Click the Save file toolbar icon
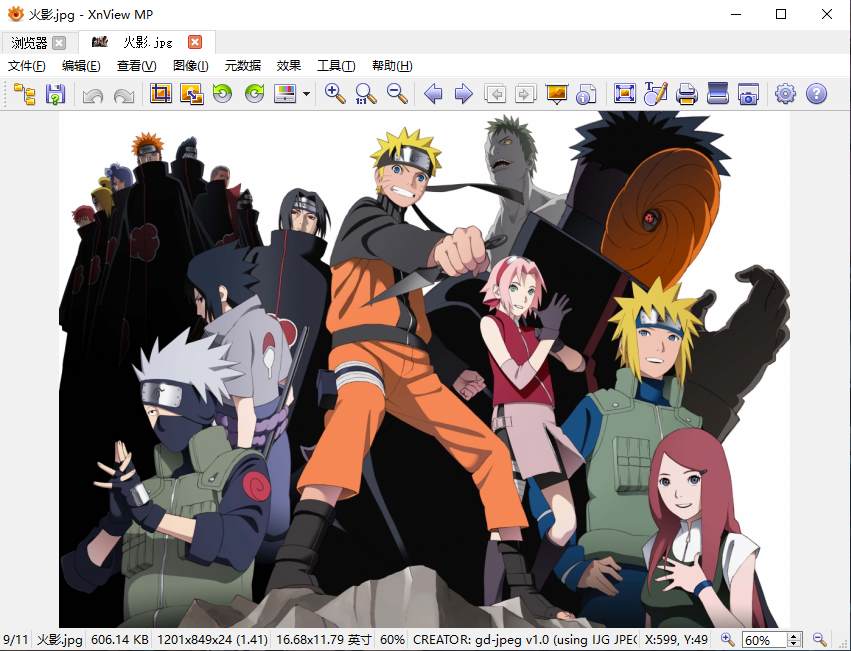 (x=55, y=94)
